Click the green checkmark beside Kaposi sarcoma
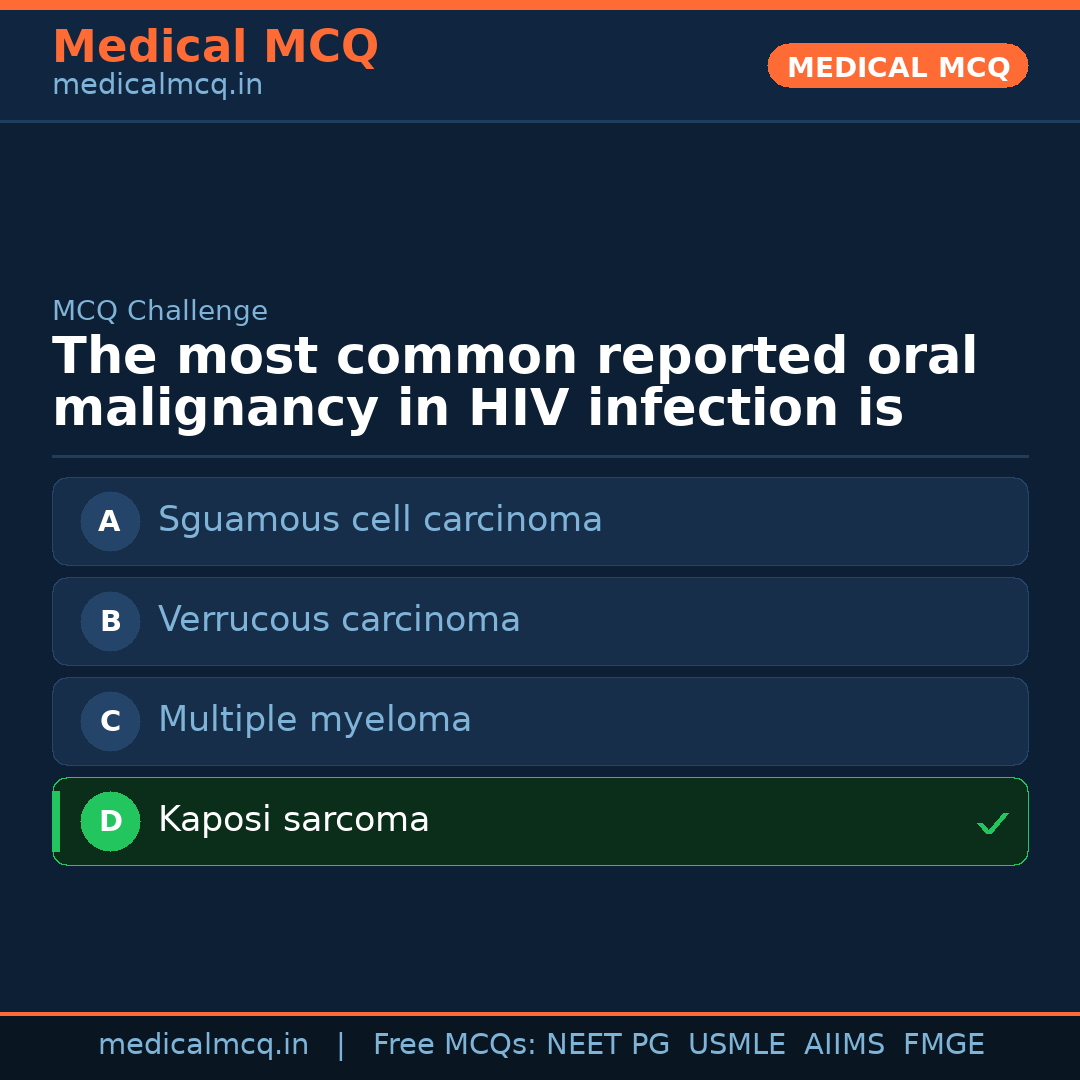 (x=992, y=823)
